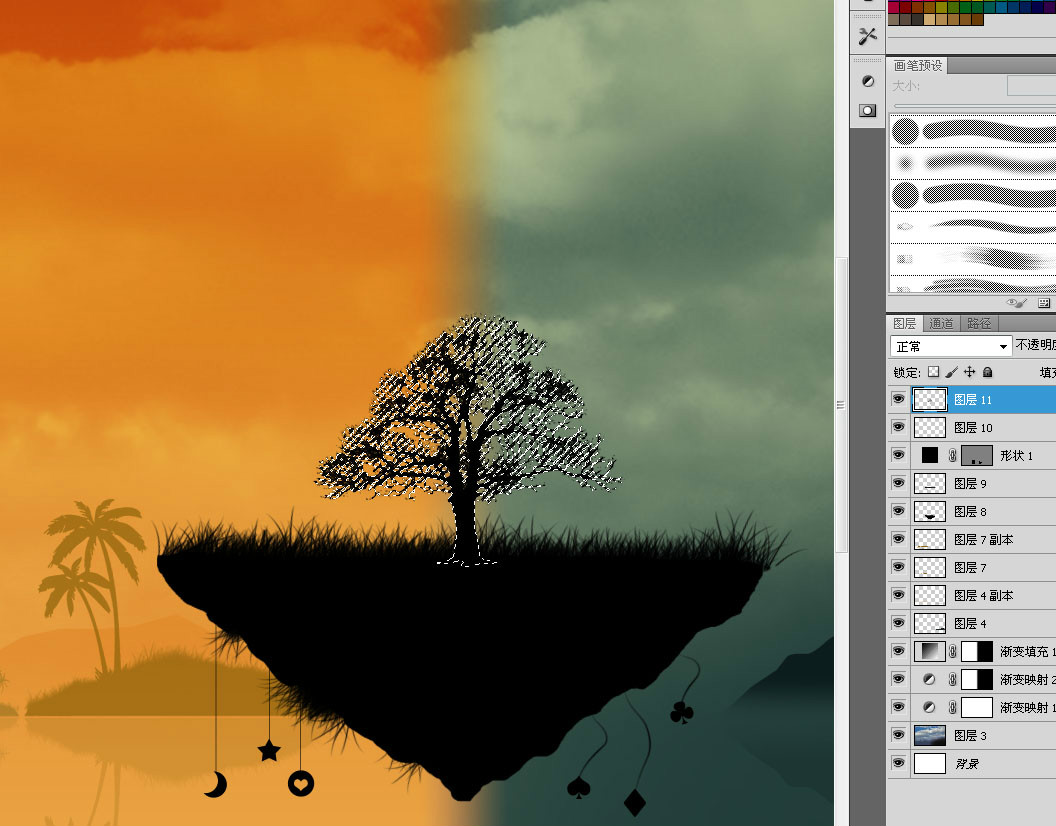Viewport: 1056px width, 826px height.
Task: Click white mask thumbnail of 渐变映射 1
Action: [977, 707]
